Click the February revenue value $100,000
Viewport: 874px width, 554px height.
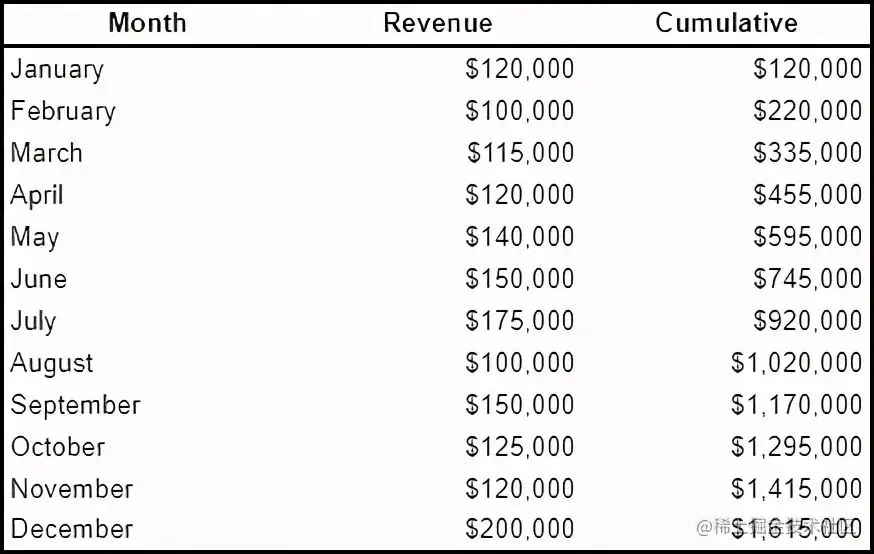point(519,110)
